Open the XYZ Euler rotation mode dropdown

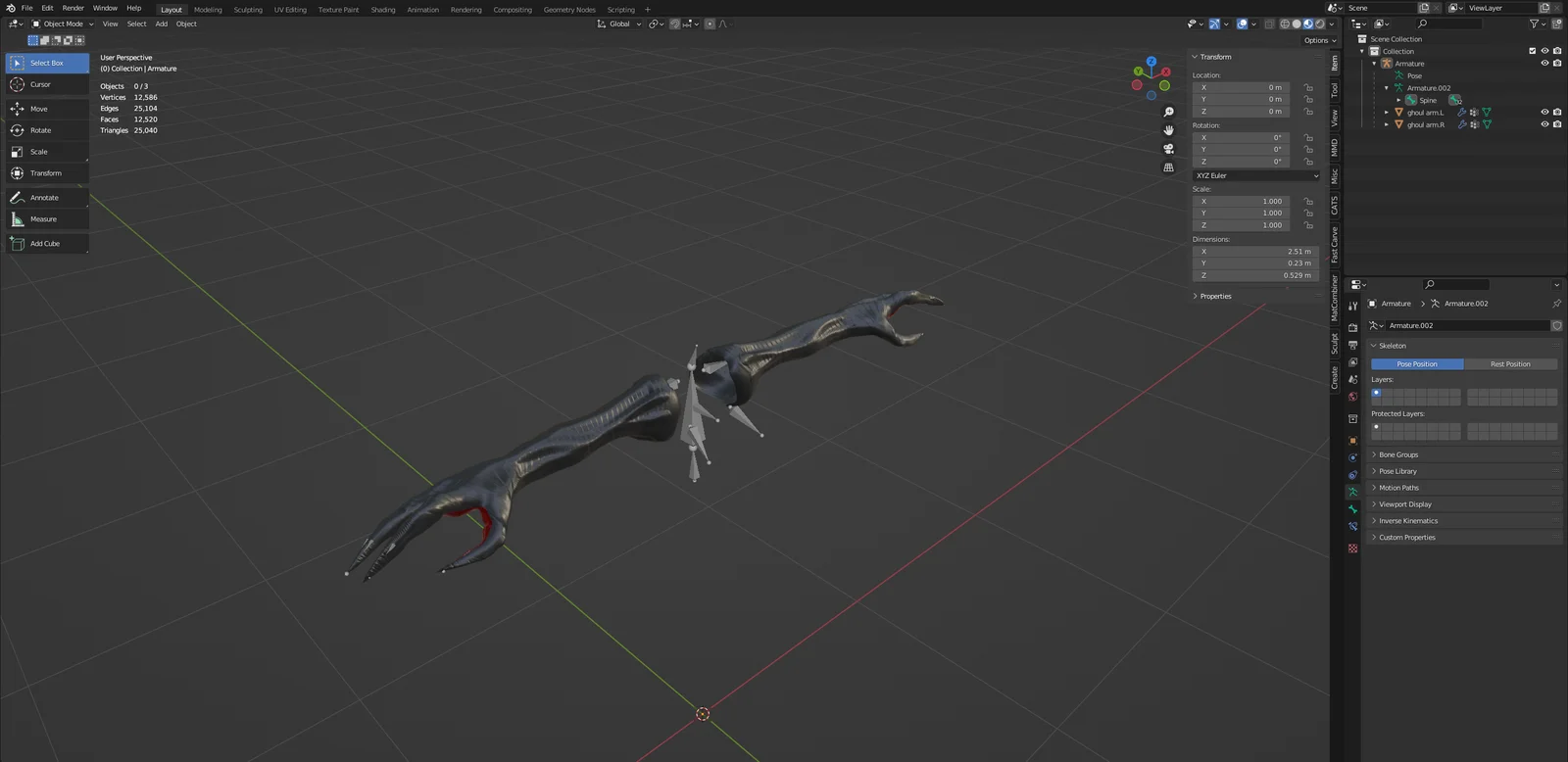[x=1256, y=176]
